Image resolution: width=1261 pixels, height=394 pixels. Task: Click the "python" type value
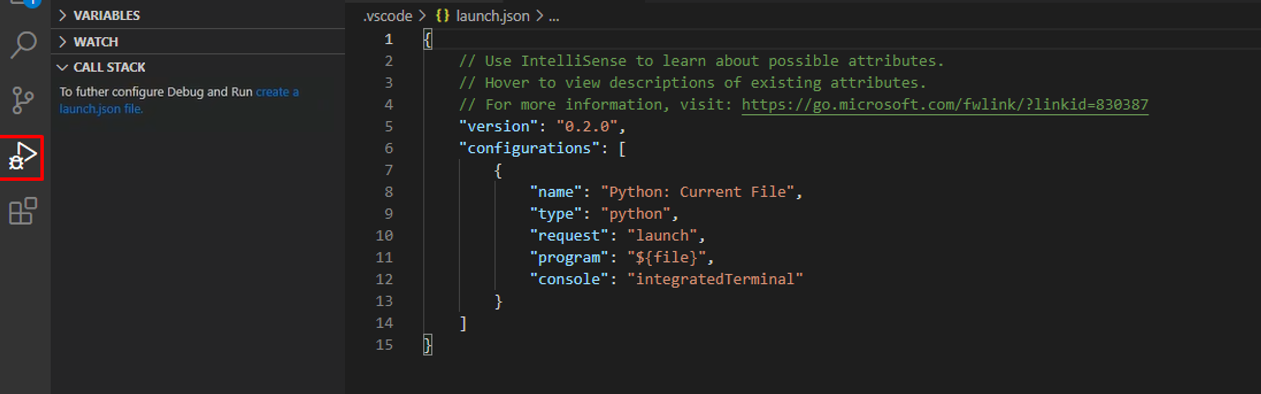coord(635,213)
